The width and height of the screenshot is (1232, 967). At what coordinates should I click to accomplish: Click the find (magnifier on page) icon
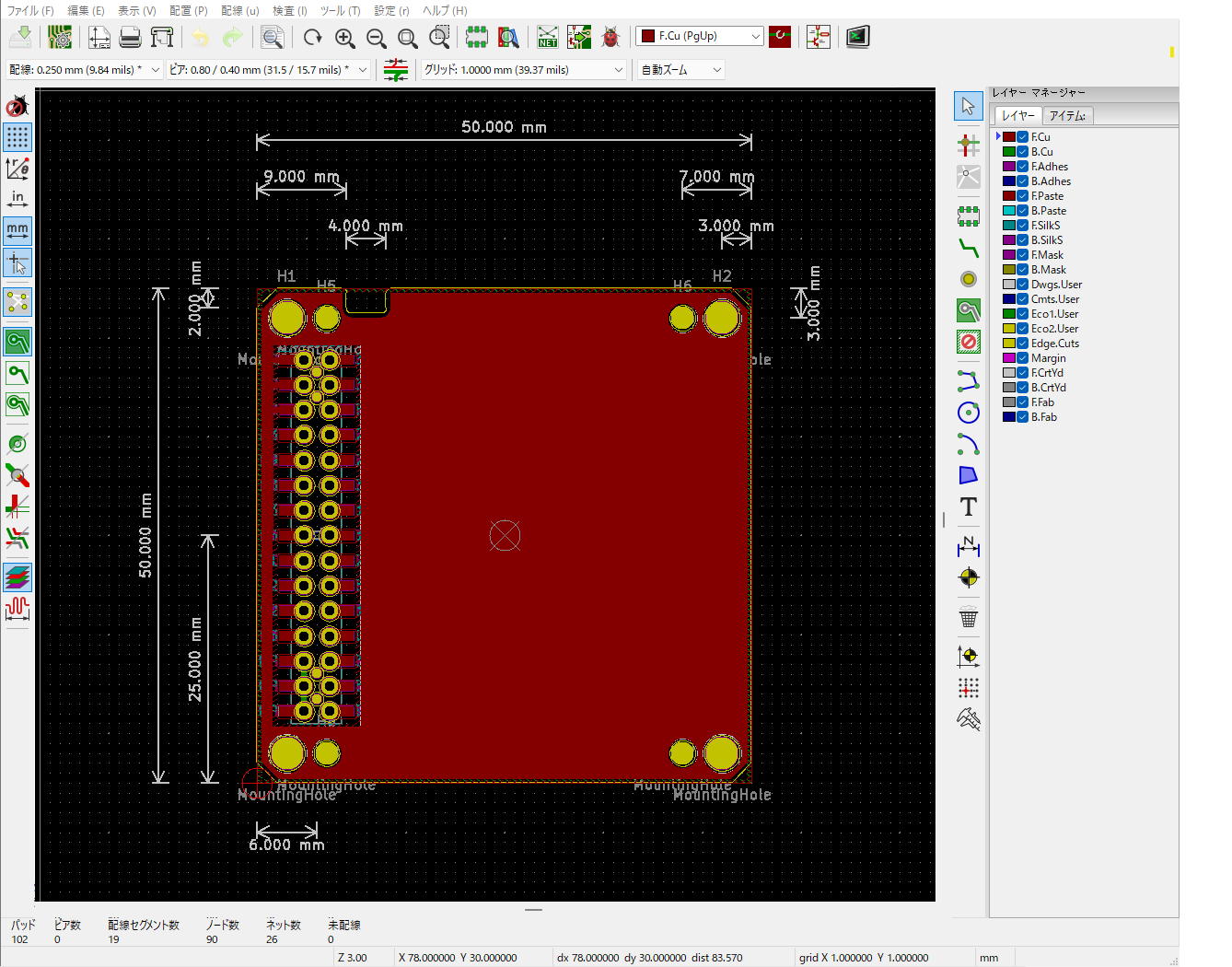[x=272, y=37]
